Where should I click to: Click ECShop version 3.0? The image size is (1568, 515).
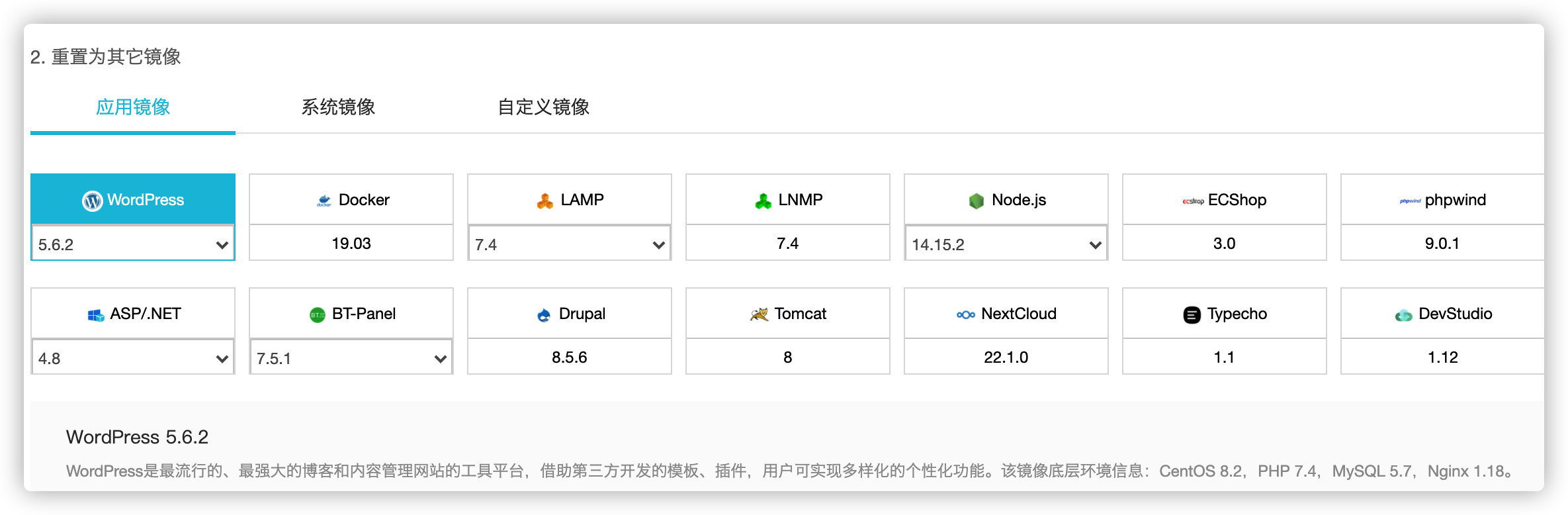1225,244
